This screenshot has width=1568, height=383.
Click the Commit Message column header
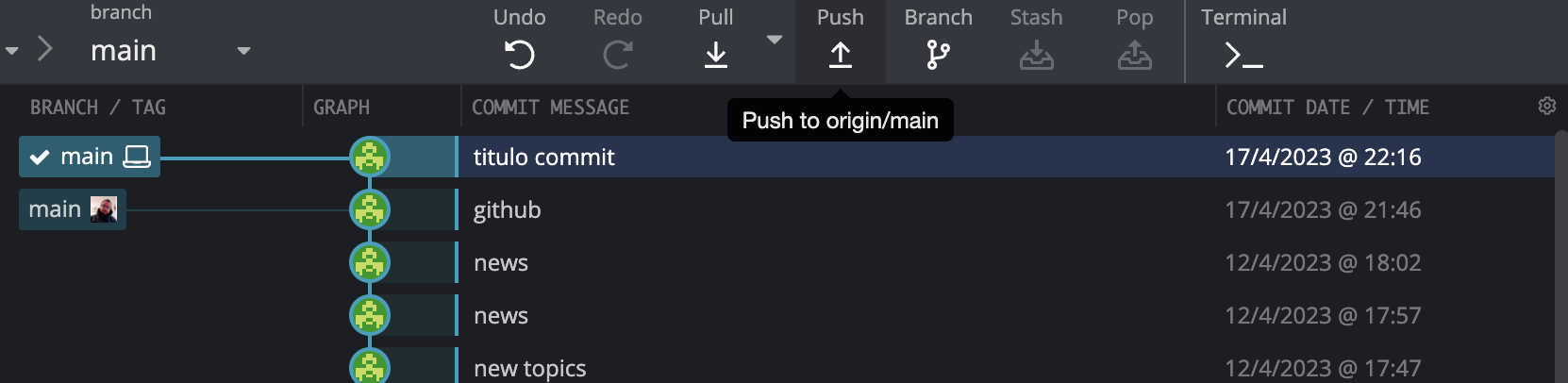(x=550, y=108)
